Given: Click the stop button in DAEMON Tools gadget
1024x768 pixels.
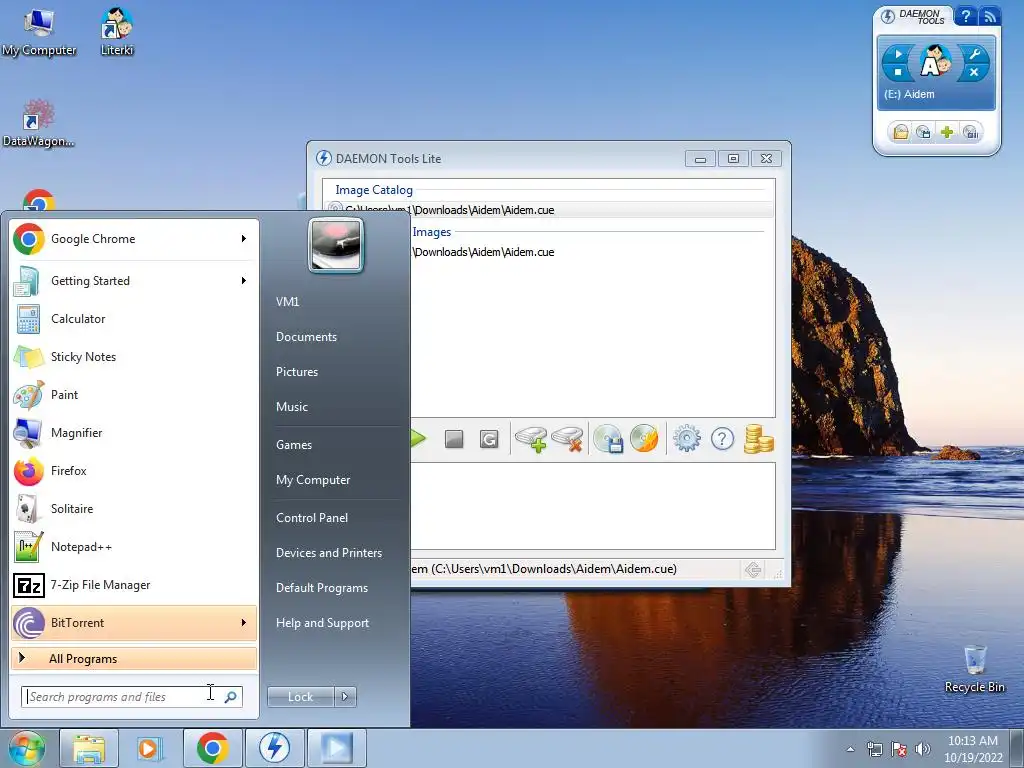Looking at the screenshot, I should point(899,72).
